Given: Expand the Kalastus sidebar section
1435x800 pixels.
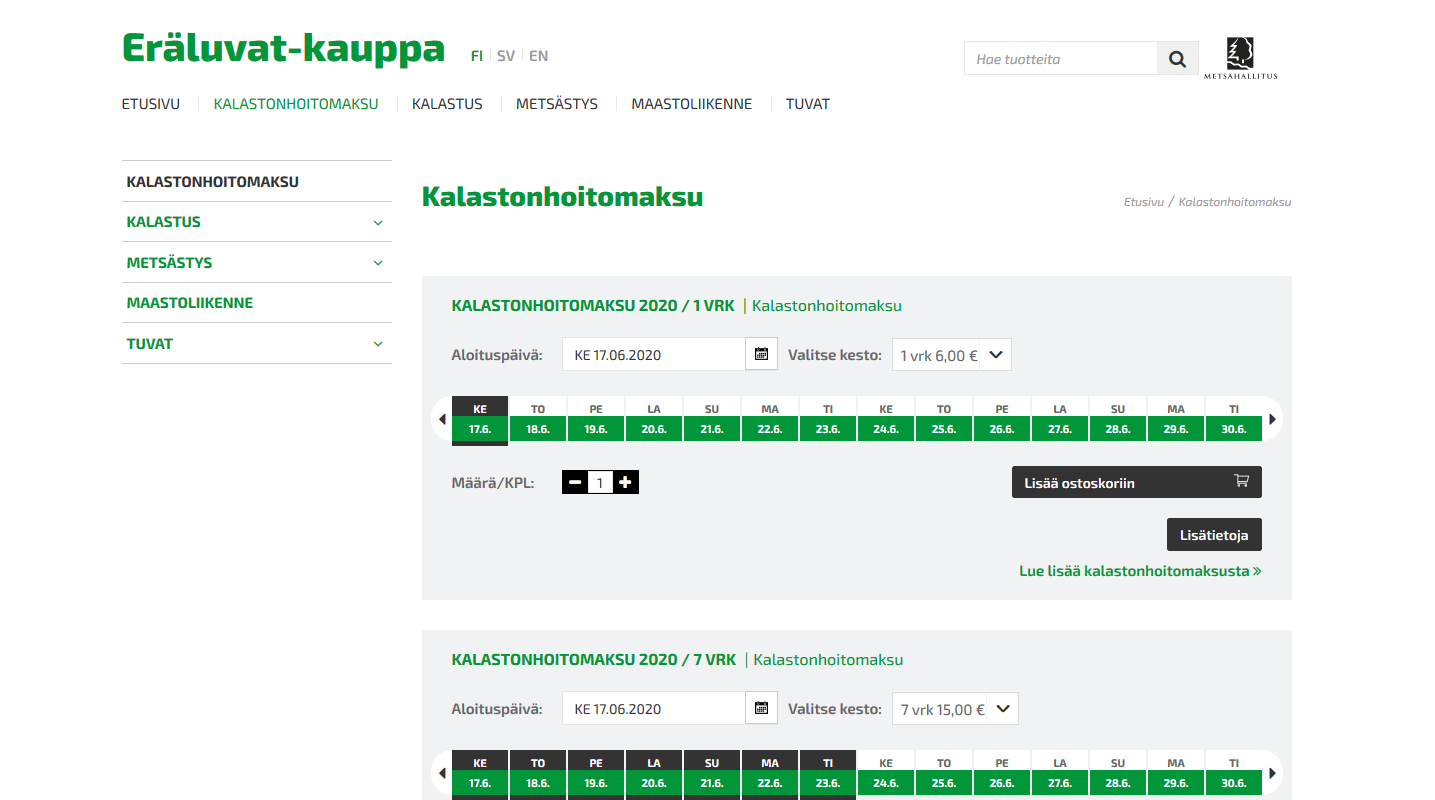Looking at the screenshot, I should coord(378,222).
